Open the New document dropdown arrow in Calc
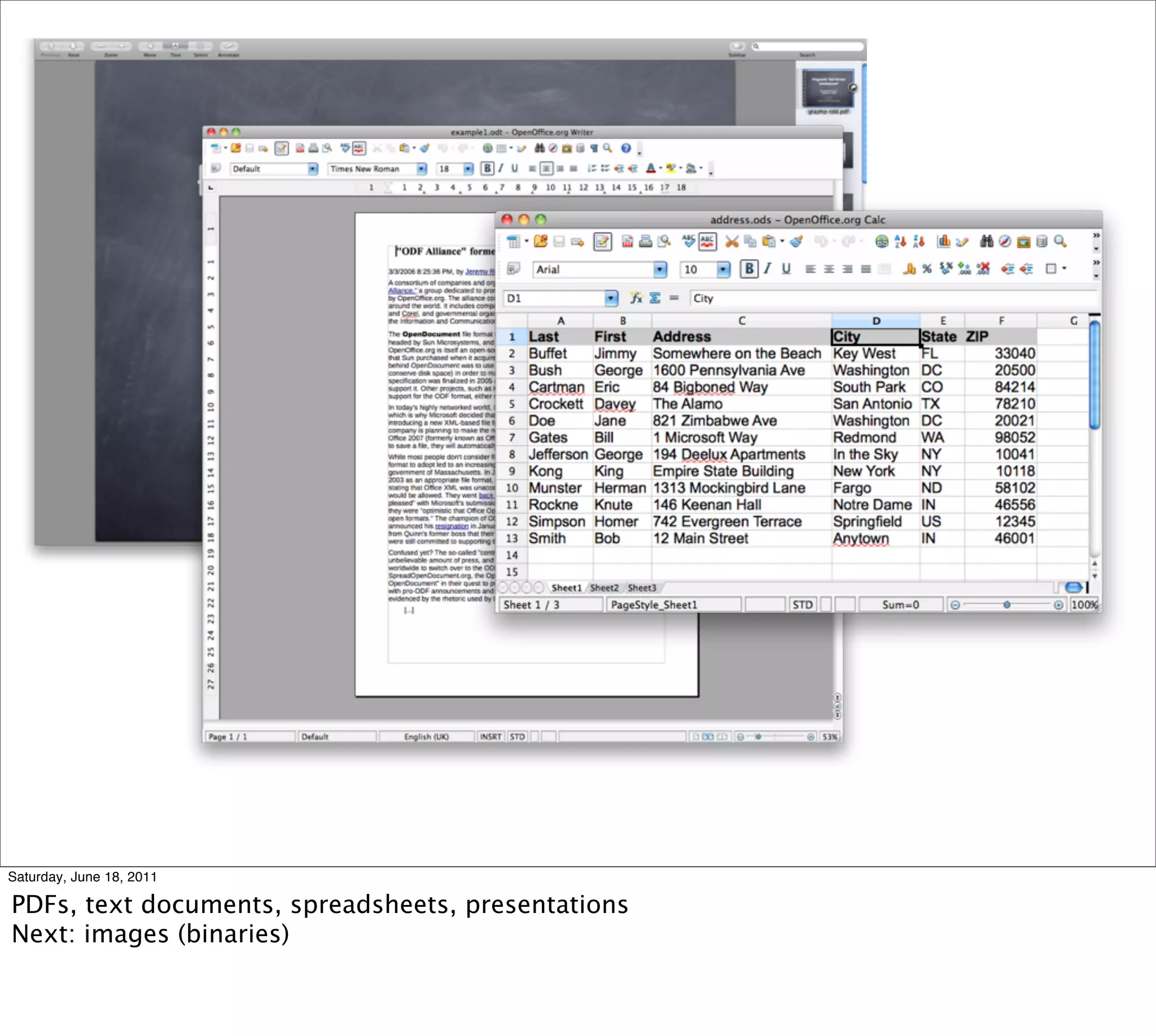Image resolution: width=1156 pixels, height=1036 pixels. pos(527,242)
